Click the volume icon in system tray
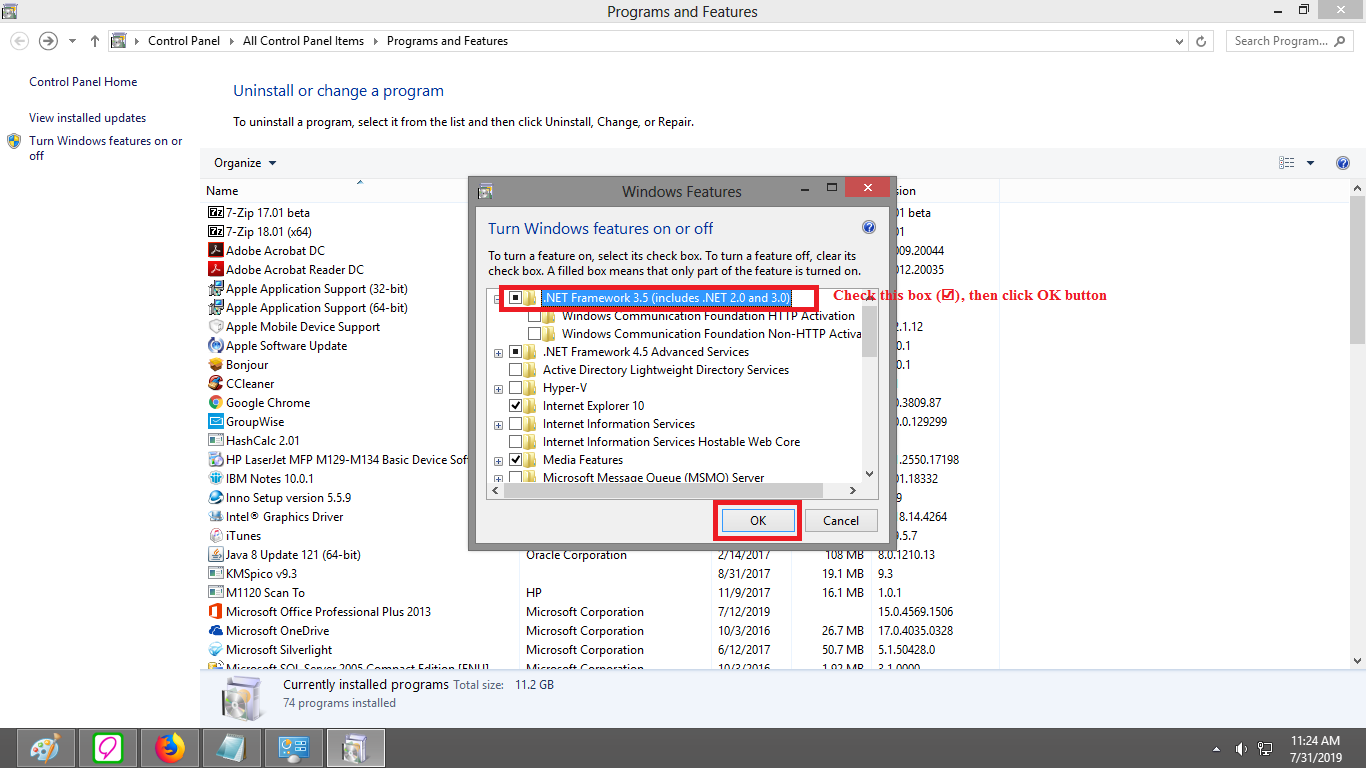Image resolution: width=1366 pixels, height=768 pixels. [1241, 748]
